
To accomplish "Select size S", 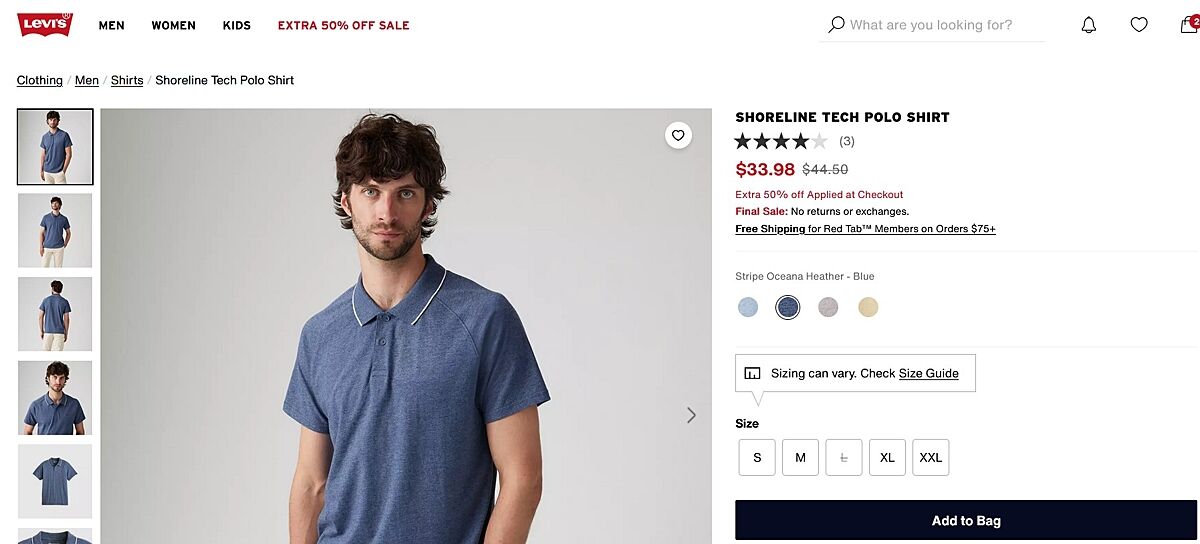I will 757,458.
